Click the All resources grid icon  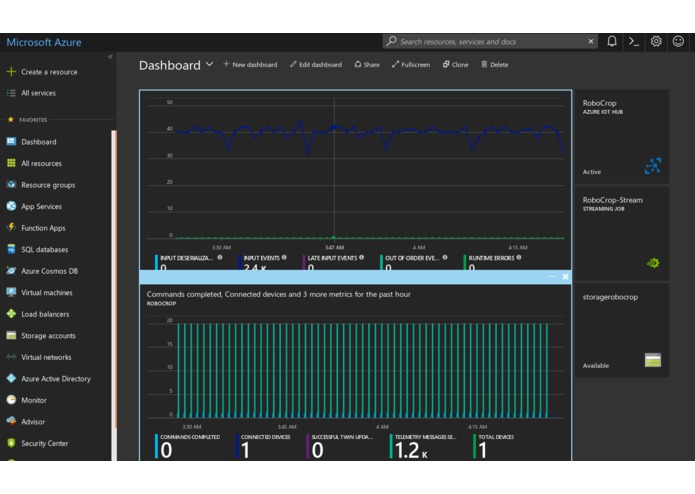click(x=11, y=163)
